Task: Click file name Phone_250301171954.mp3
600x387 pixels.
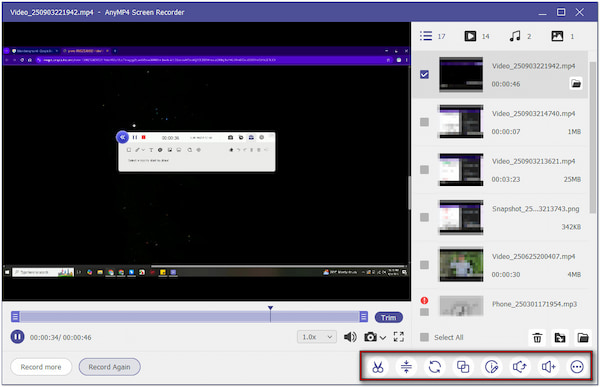Action: (x=534, y=304)
